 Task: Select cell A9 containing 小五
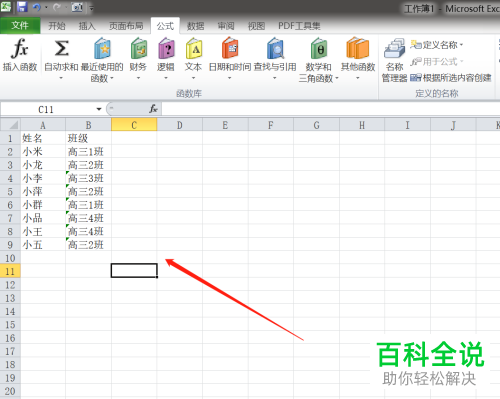[43, 245]
